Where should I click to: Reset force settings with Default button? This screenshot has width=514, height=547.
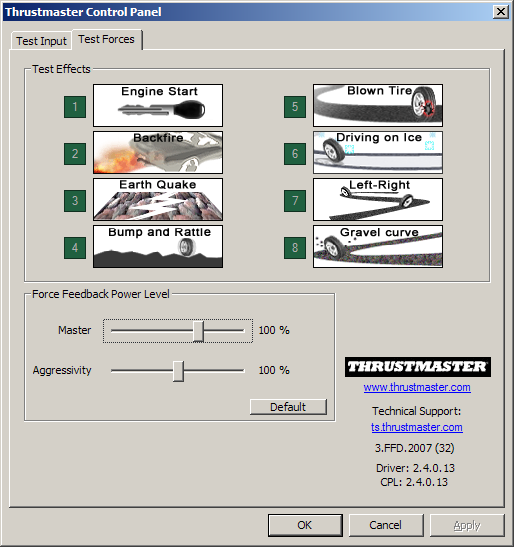click(x=288, y=407)
